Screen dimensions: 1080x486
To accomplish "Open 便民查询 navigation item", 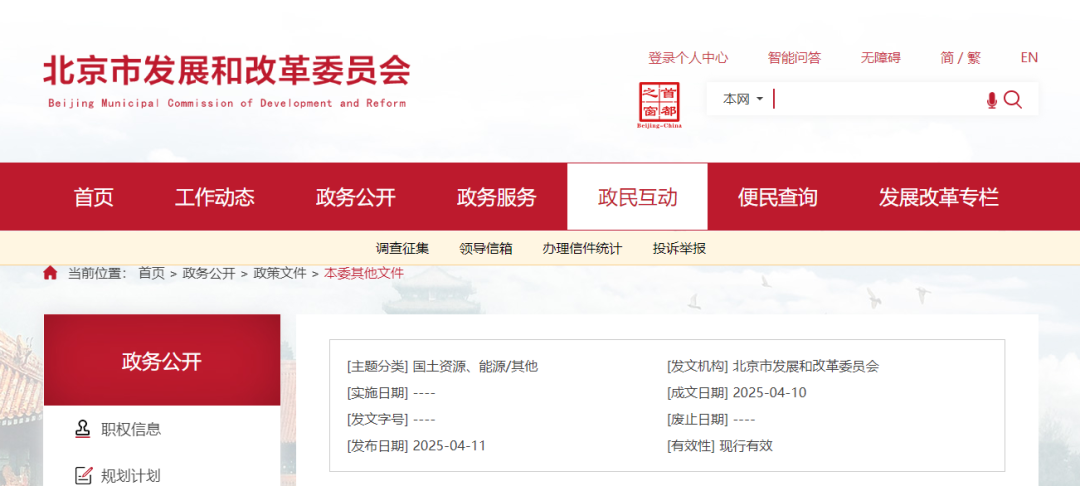I will click(x=778, y=198).
